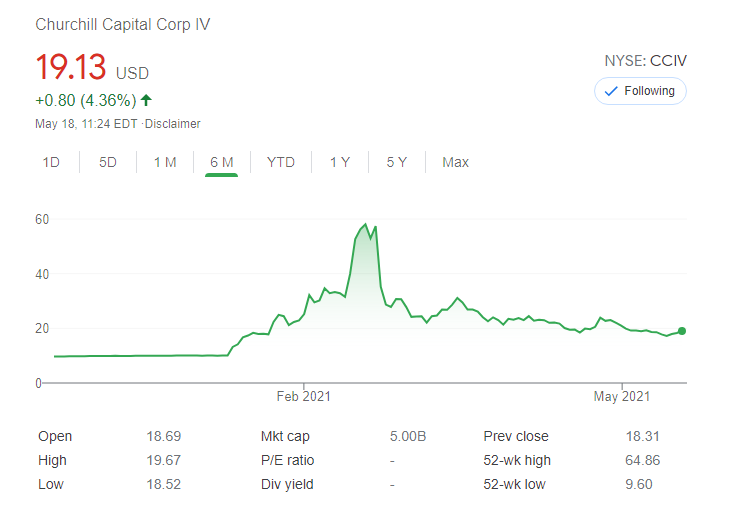This screenshot has width=731, height=517.
Task: Click the Div yield label
Action: (287, 484)
